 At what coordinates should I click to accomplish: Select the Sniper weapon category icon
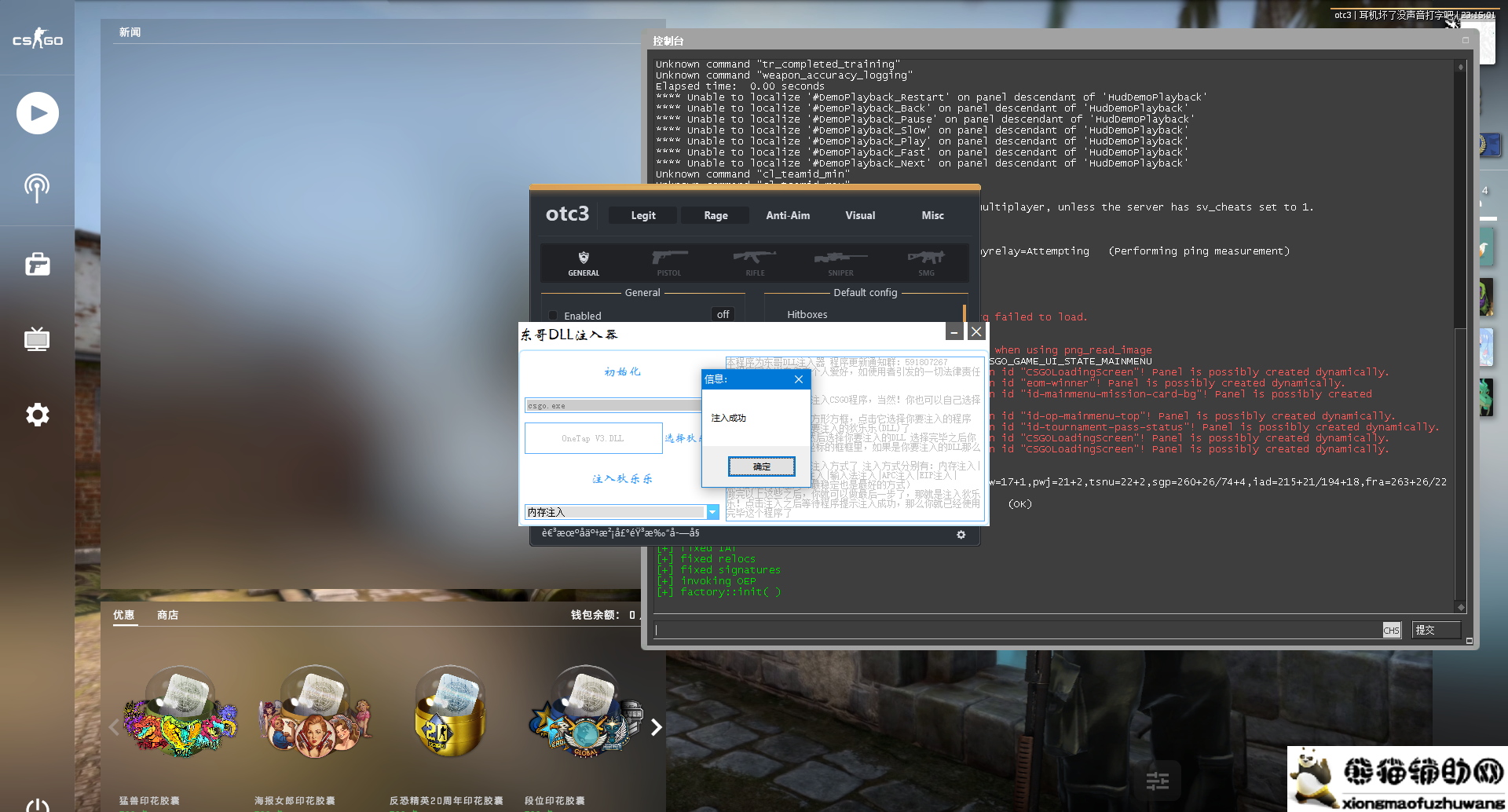point(840,262)
